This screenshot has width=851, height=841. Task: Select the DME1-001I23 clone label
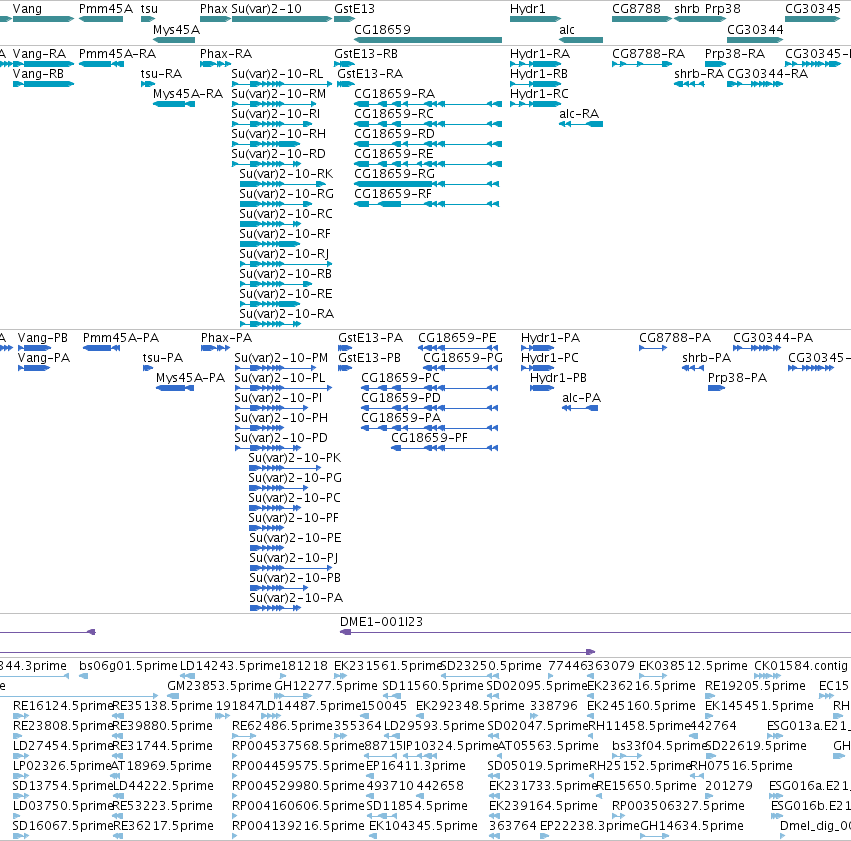pyautogui.click(x=382, y=622)
